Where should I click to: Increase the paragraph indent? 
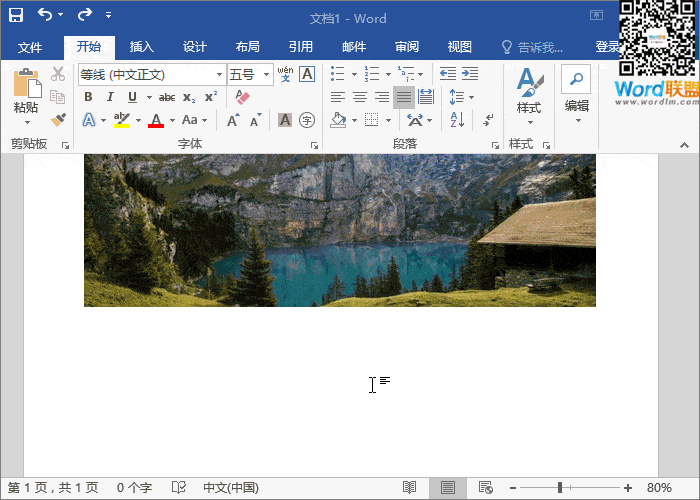point(469,74)
